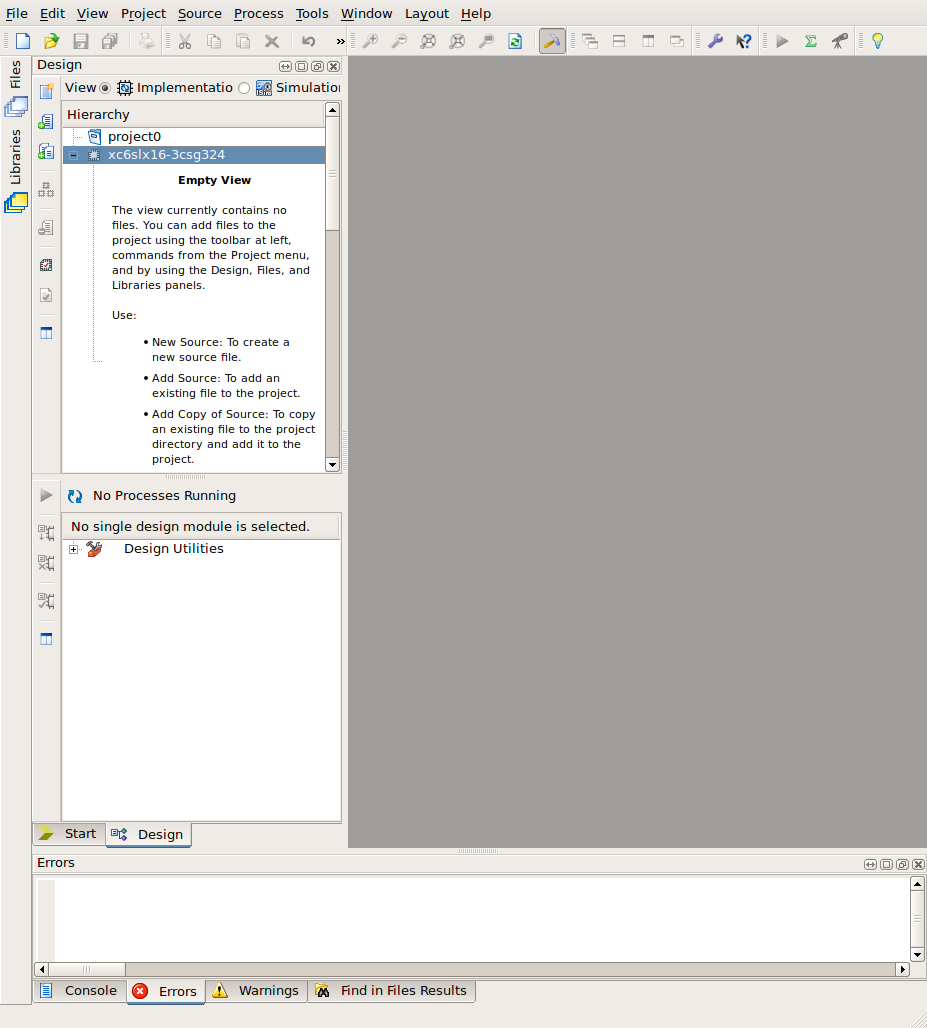Select project0 in Hierarchy
The width and height of the screenshot is (927, 1028).
pyautogui.click(x=134, y=136)
